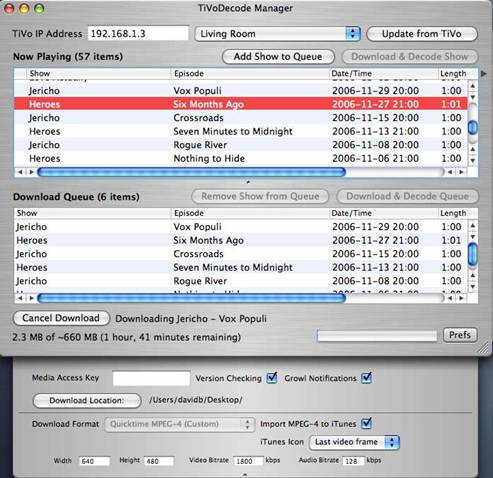This screenshot has width=493, height=478.
Task: Click the split view divider handle dot
Action: 248,182
